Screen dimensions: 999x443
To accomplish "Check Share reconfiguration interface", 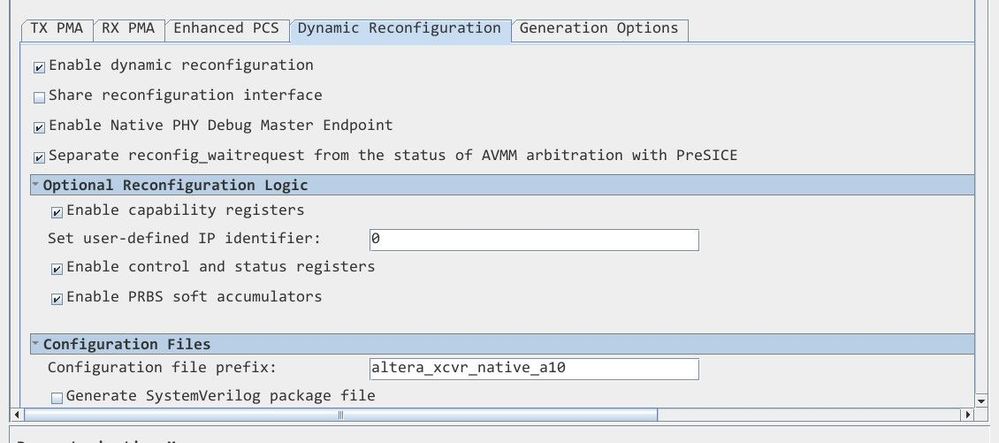I will (x=40, y=97).
